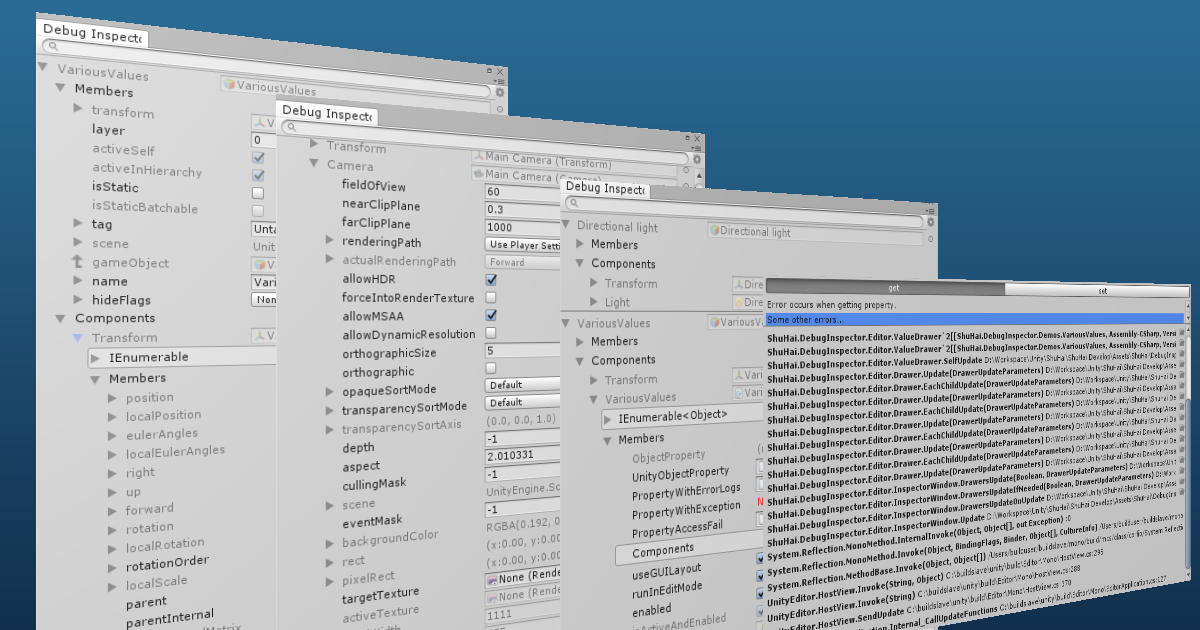Click the camera icon in Main Camera object field

coord(479,174)
